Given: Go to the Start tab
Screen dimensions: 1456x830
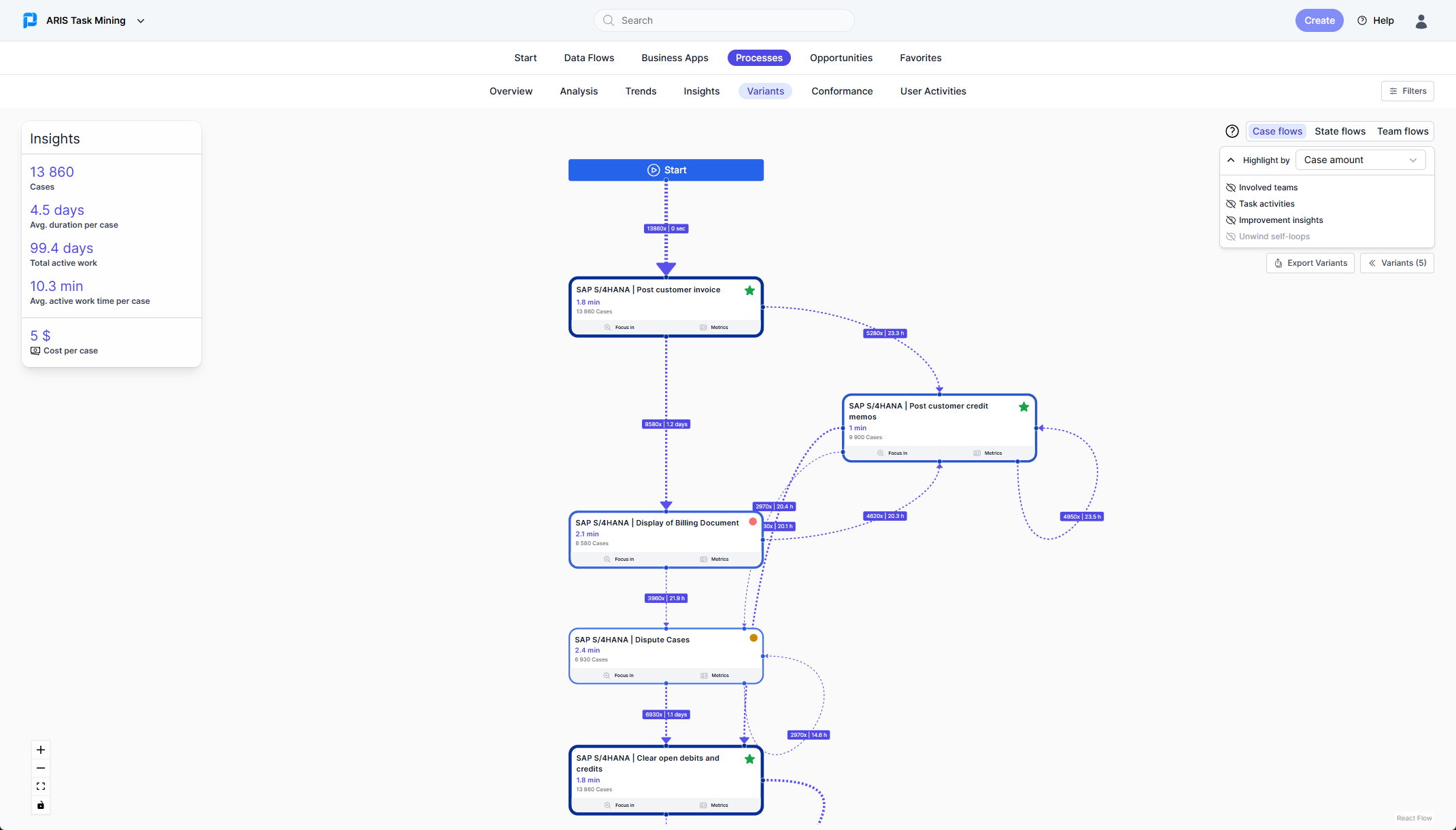Looking at the screenshot, I should tap(525, 58).
